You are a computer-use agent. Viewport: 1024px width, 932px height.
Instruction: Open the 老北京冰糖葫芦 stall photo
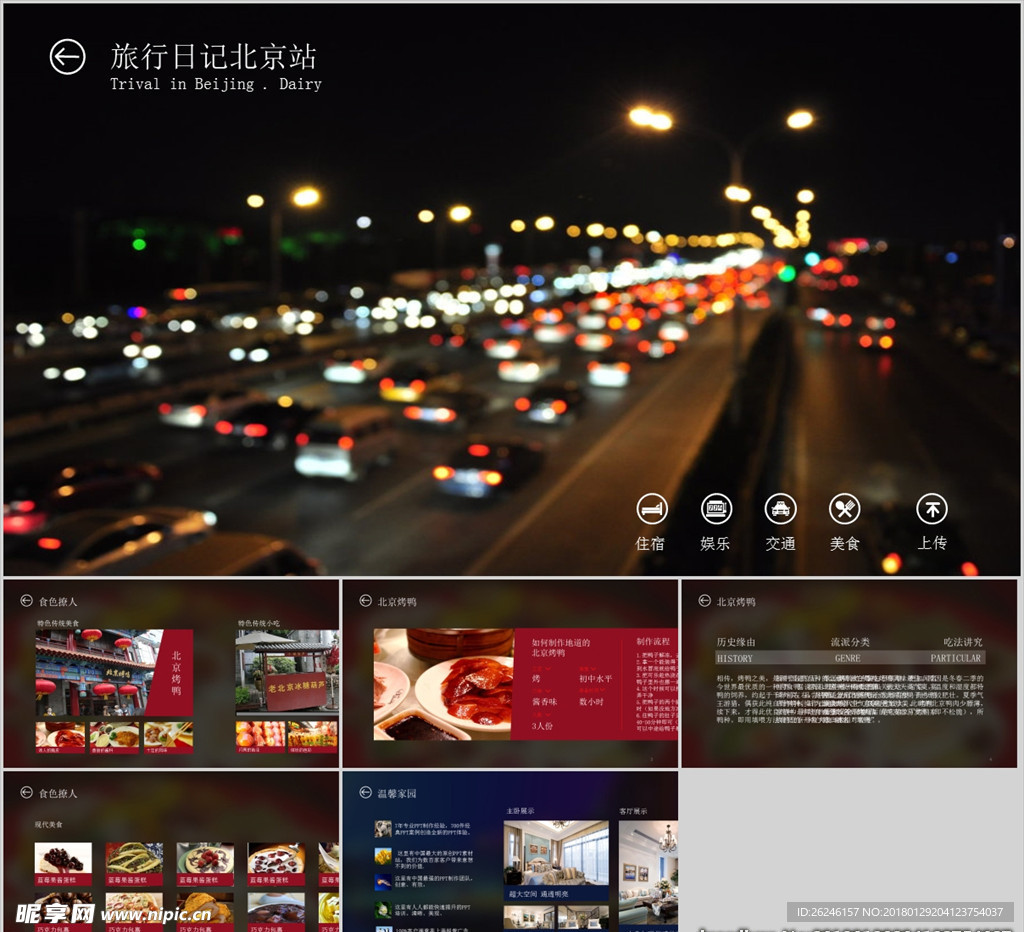click(287, 673)
